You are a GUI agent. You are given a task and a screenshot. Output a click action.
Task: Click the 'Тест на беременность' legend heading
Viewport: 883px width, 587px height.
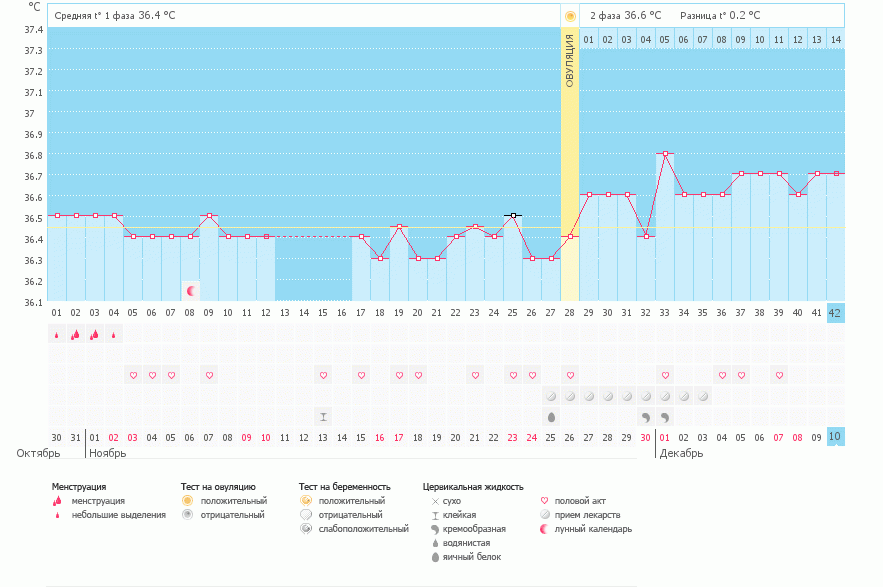pos(345,487)
